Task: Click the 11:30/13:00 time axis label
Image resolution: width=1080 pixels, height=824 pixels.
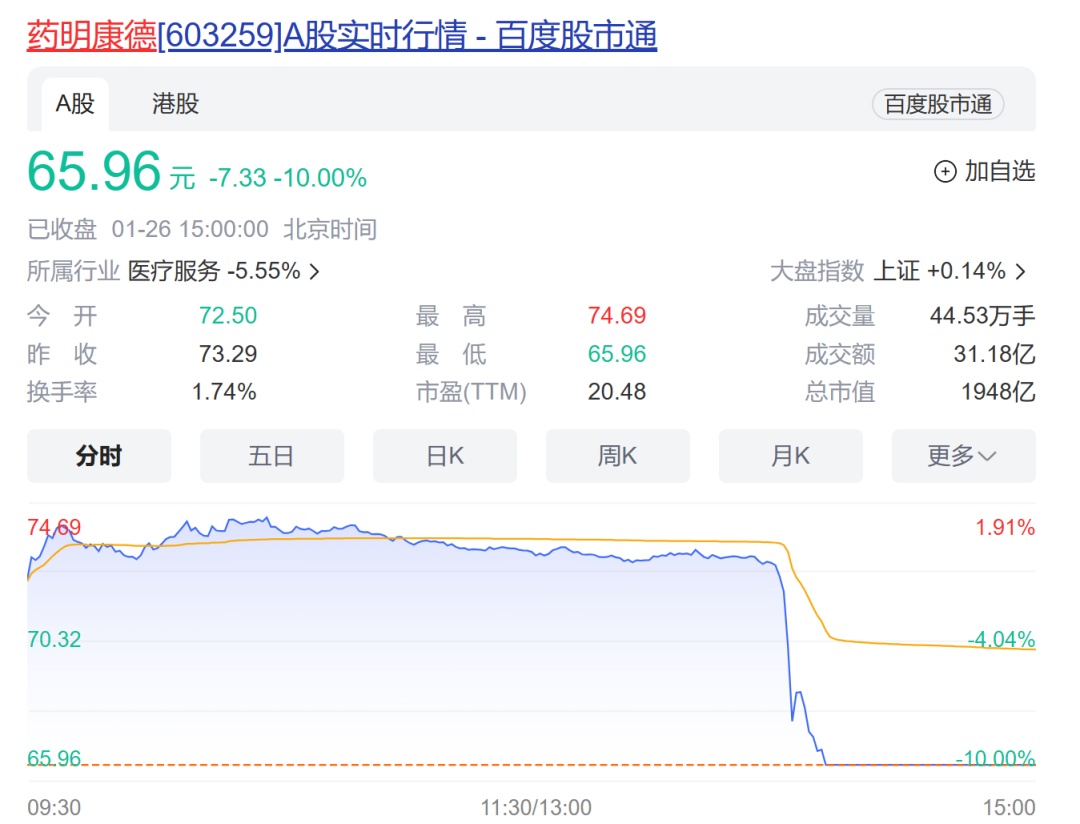Action: tap(536, 807)
